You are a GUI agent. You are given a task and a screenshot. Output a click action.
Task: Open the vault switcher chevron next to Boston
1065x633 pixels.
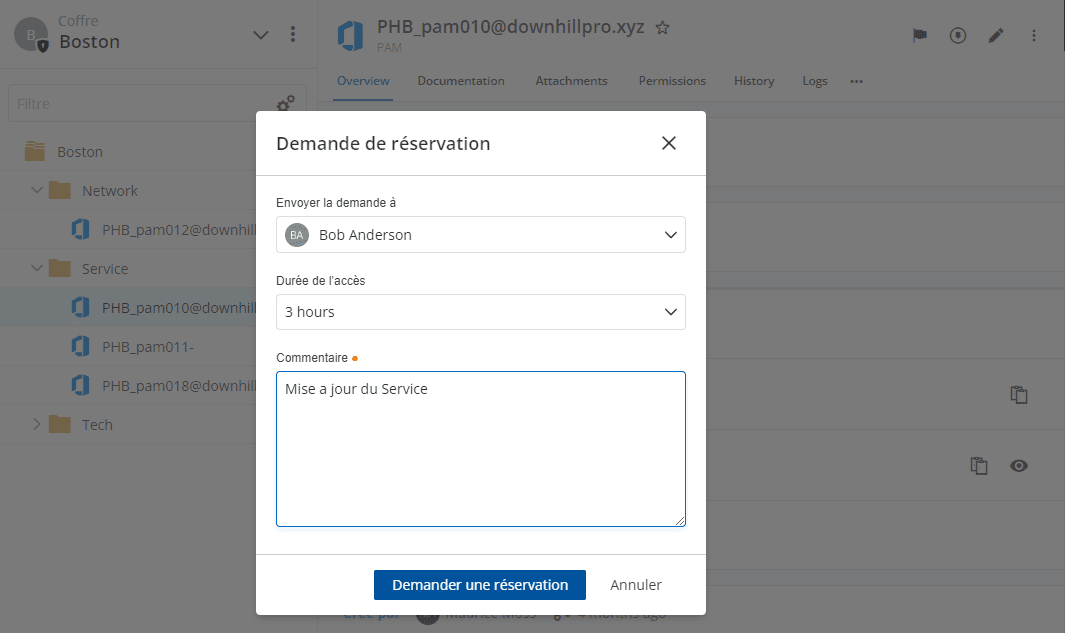pyautogui.click(x=261, y=34)
